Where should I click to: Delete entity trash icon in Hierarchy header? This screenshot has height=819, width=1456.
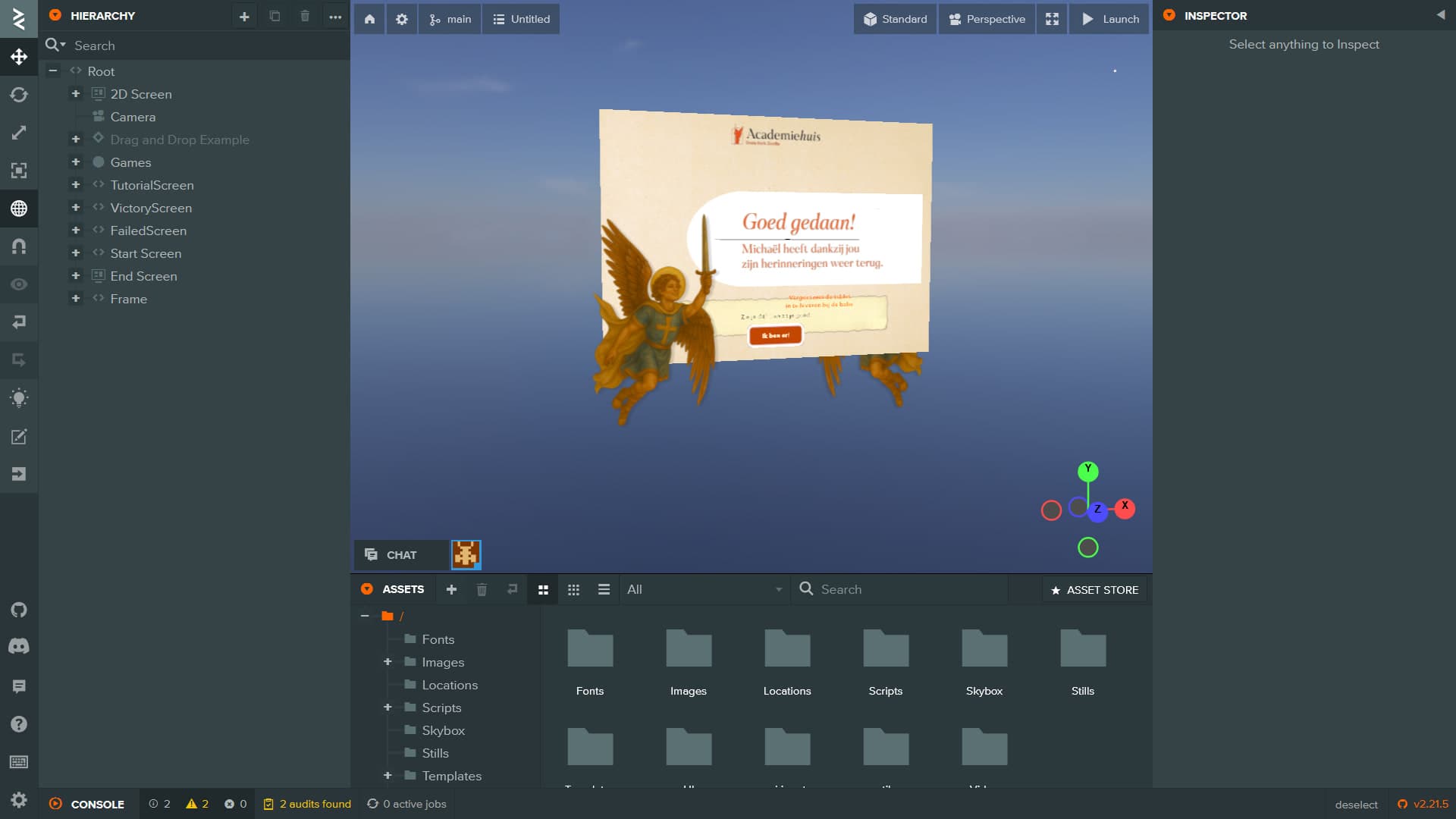[x=305, y=16]
